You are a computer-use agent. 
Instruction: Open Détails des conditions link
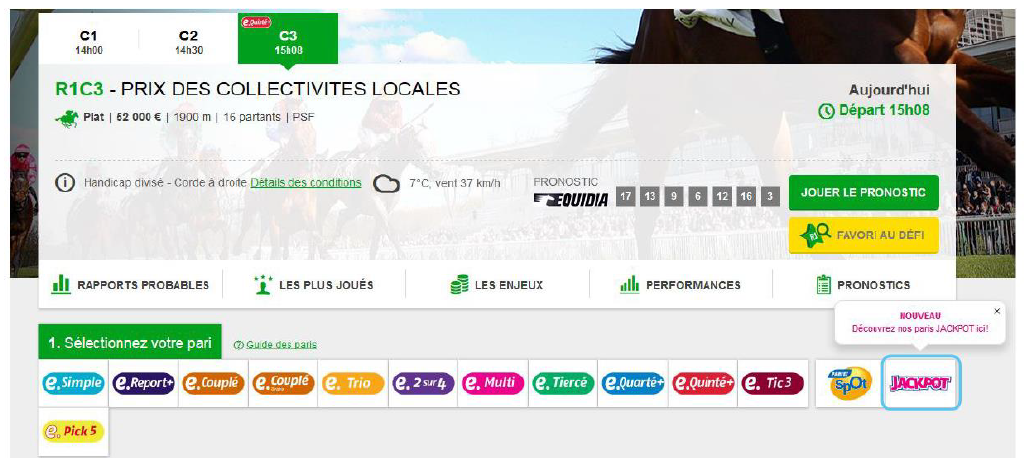click(306, 183)
